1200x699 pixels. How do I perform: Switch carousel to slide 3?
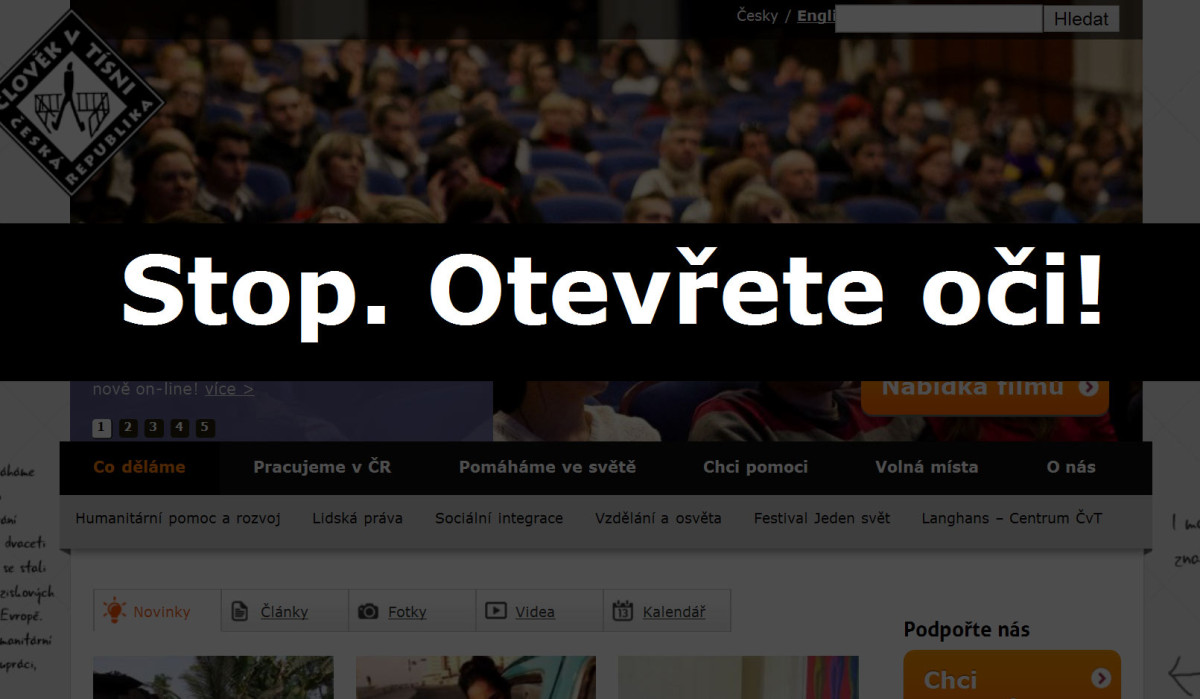point(153,428)
